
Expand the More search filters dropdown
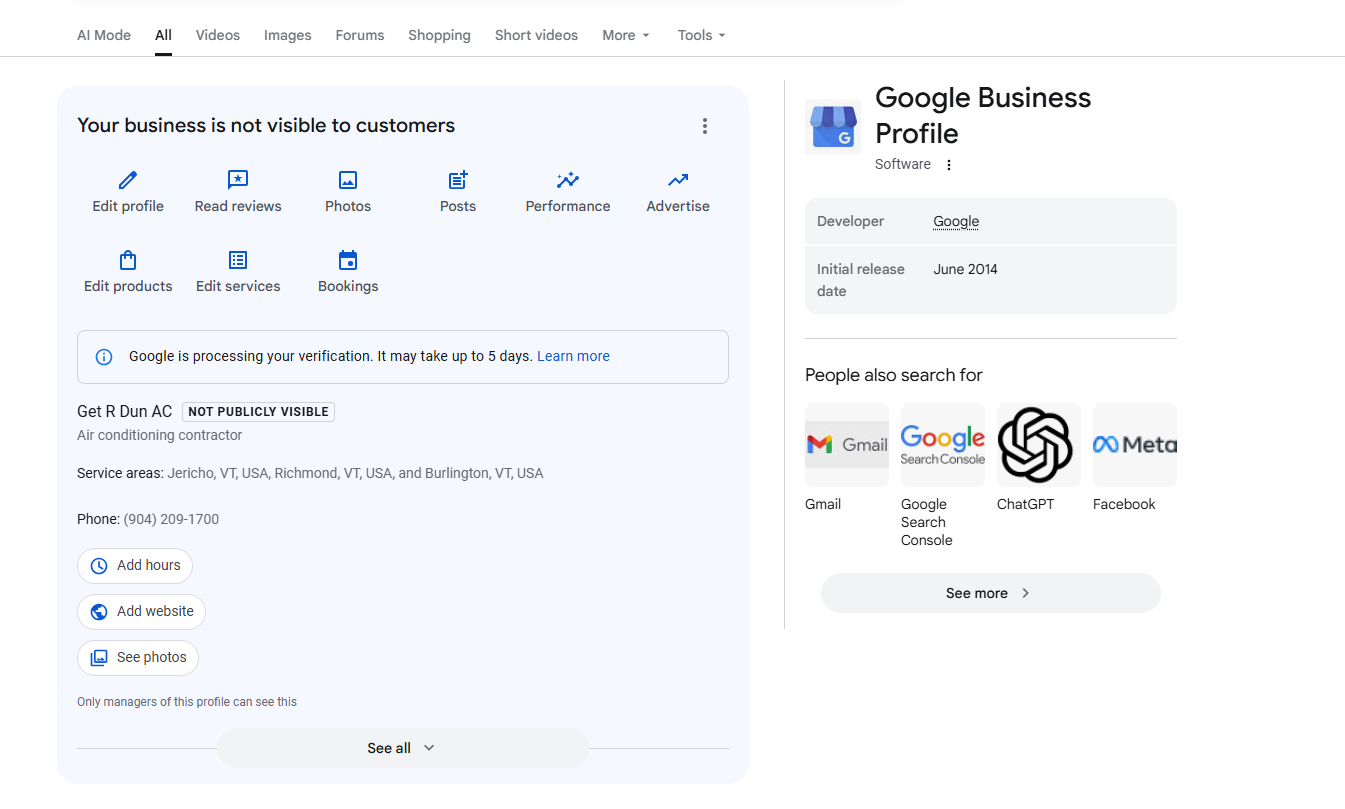click(x=626, y=35)
